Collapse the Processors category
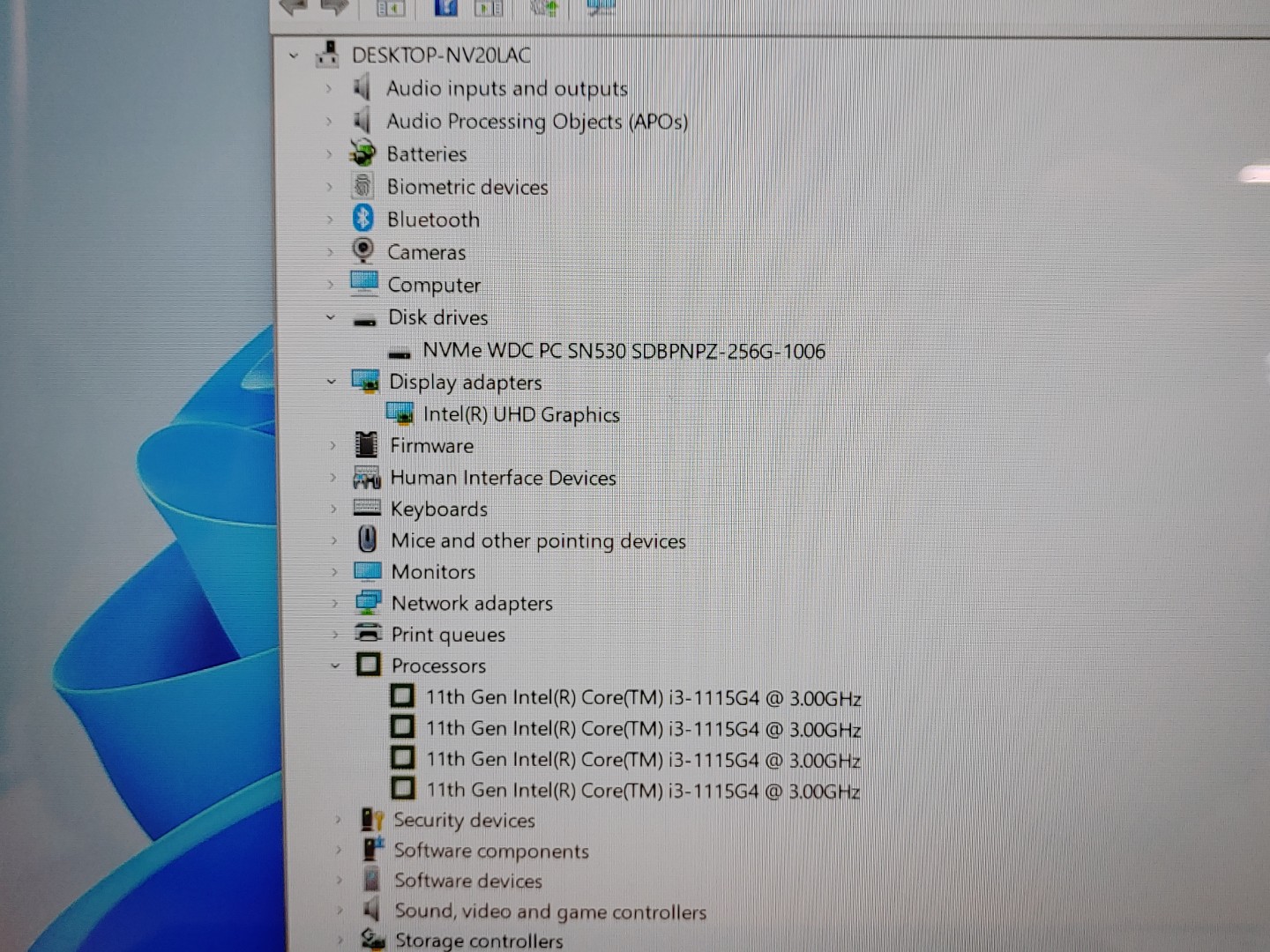This screenshot has height=952, width=1270. coord(335,666)
